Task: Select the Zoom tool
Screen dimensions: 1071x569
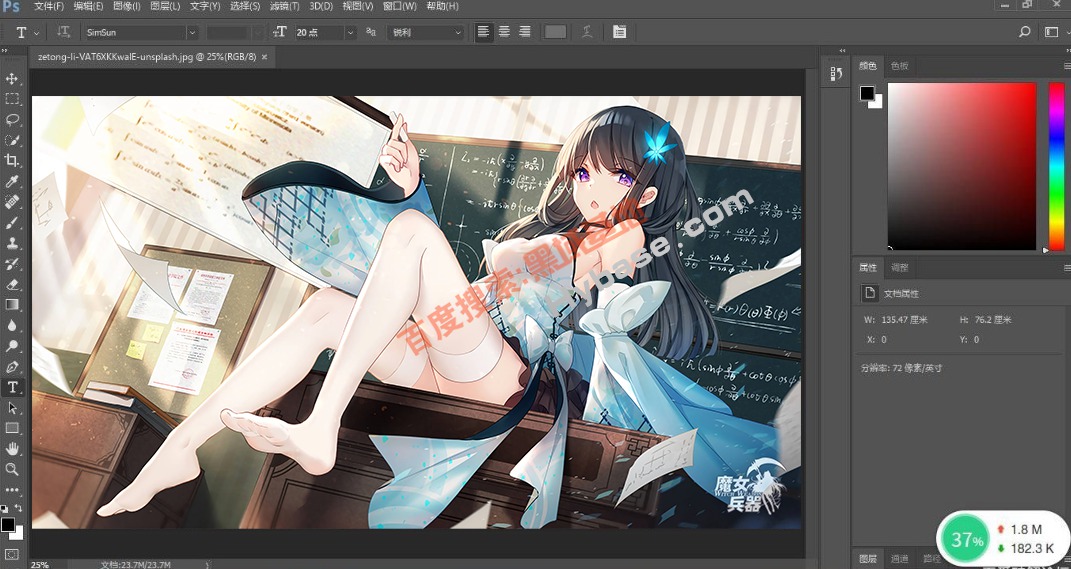Action: click(x=12, y=469)
